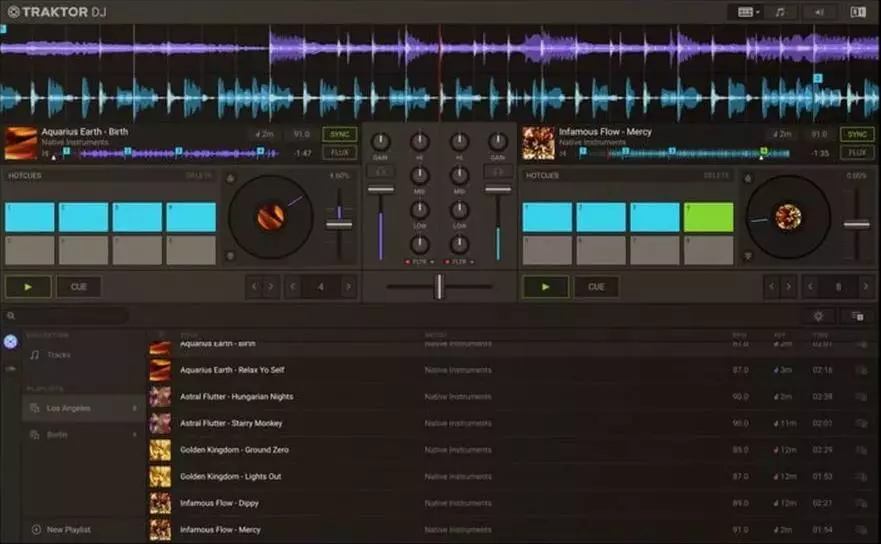Click hotcue marker 3 on the blue waveform
The width and height of the screenshot is (881, 544).
818,78
